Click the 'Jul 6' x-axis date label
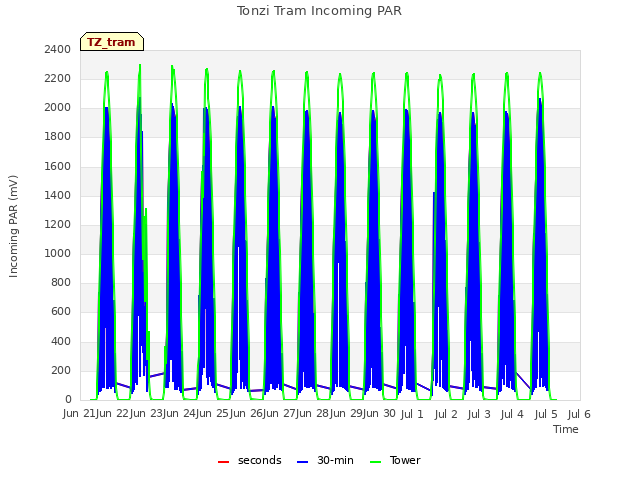This screenshot has height=480, width=640. click(580, 414)
